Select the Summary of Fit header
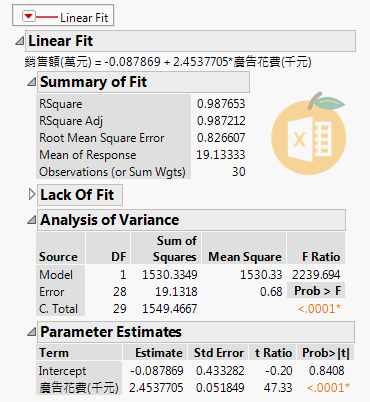Image resolution: width=370 pixels, height=402 pixels. (143, 82)
